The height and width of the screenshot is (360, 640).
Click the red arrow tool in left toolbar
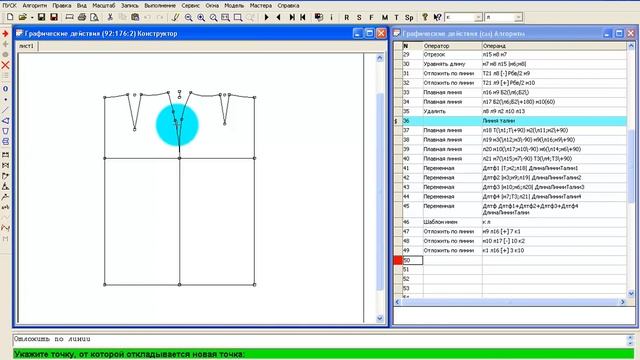click(5, 33)
